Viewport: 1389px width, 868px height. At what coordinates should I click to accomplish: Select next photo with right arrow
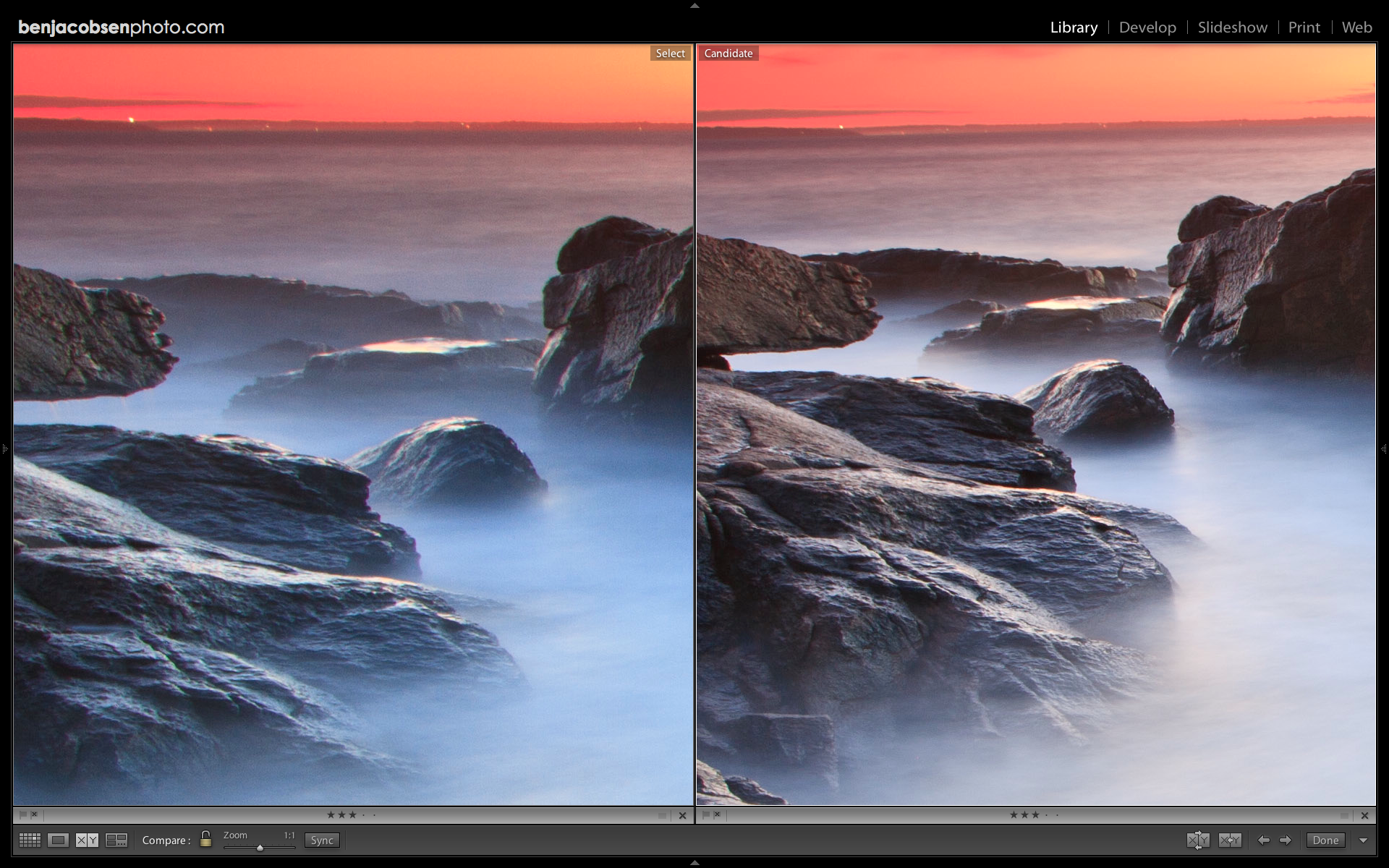[x=1286, y=840]
